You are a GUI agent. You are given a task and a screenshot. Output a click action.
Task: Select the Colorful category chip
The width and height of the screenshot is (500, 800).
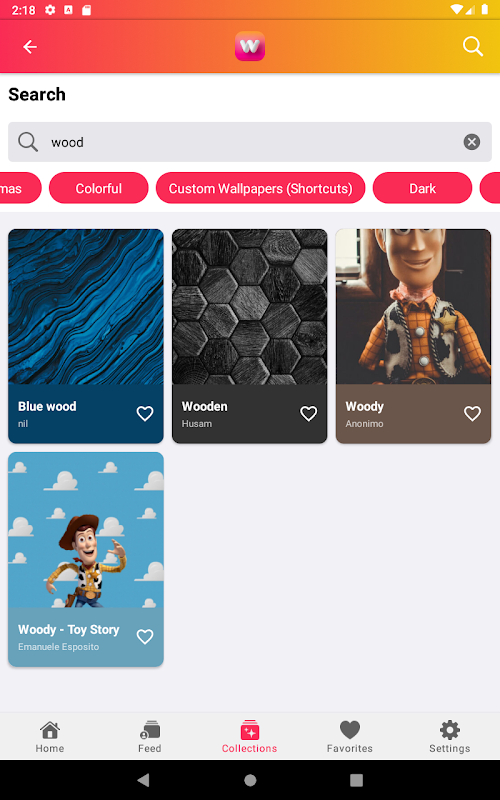[x=98, y=188]
